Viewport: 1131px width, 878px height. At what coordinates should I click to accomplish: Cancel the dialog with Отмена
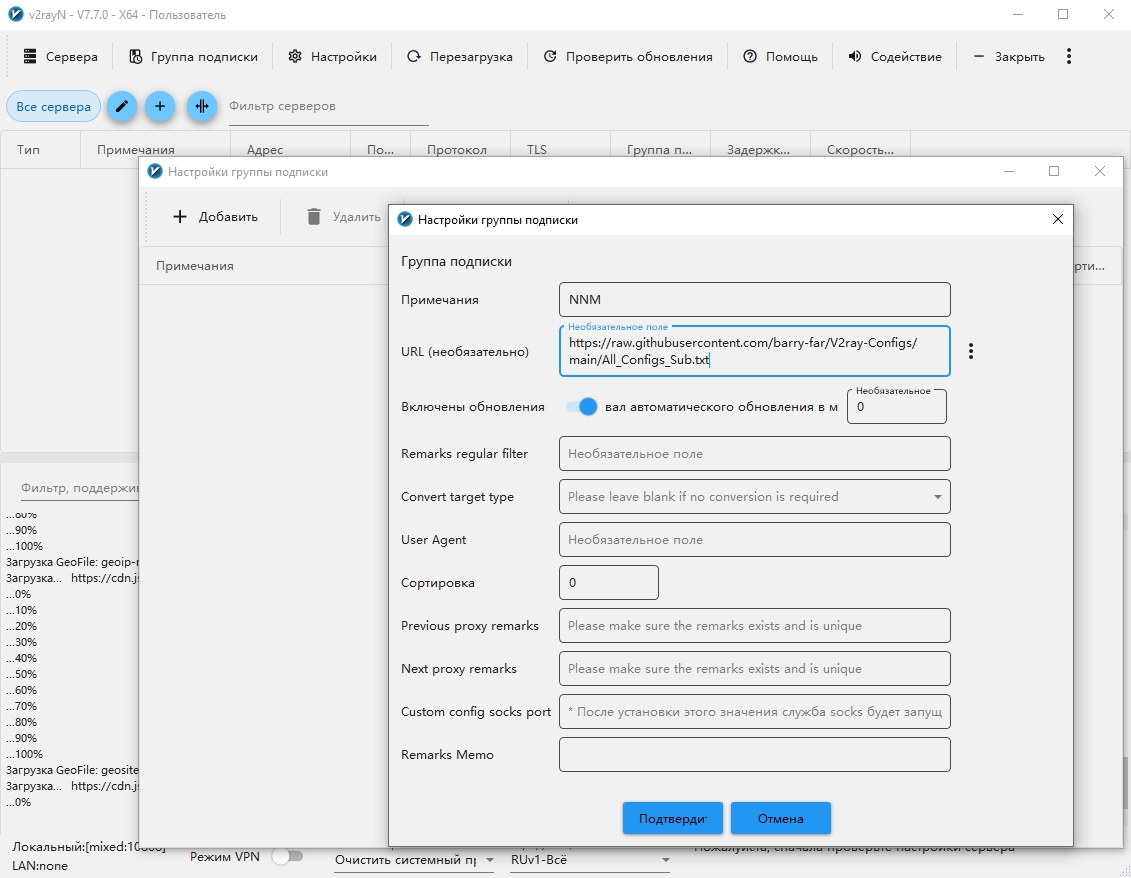tap(780, 818)
